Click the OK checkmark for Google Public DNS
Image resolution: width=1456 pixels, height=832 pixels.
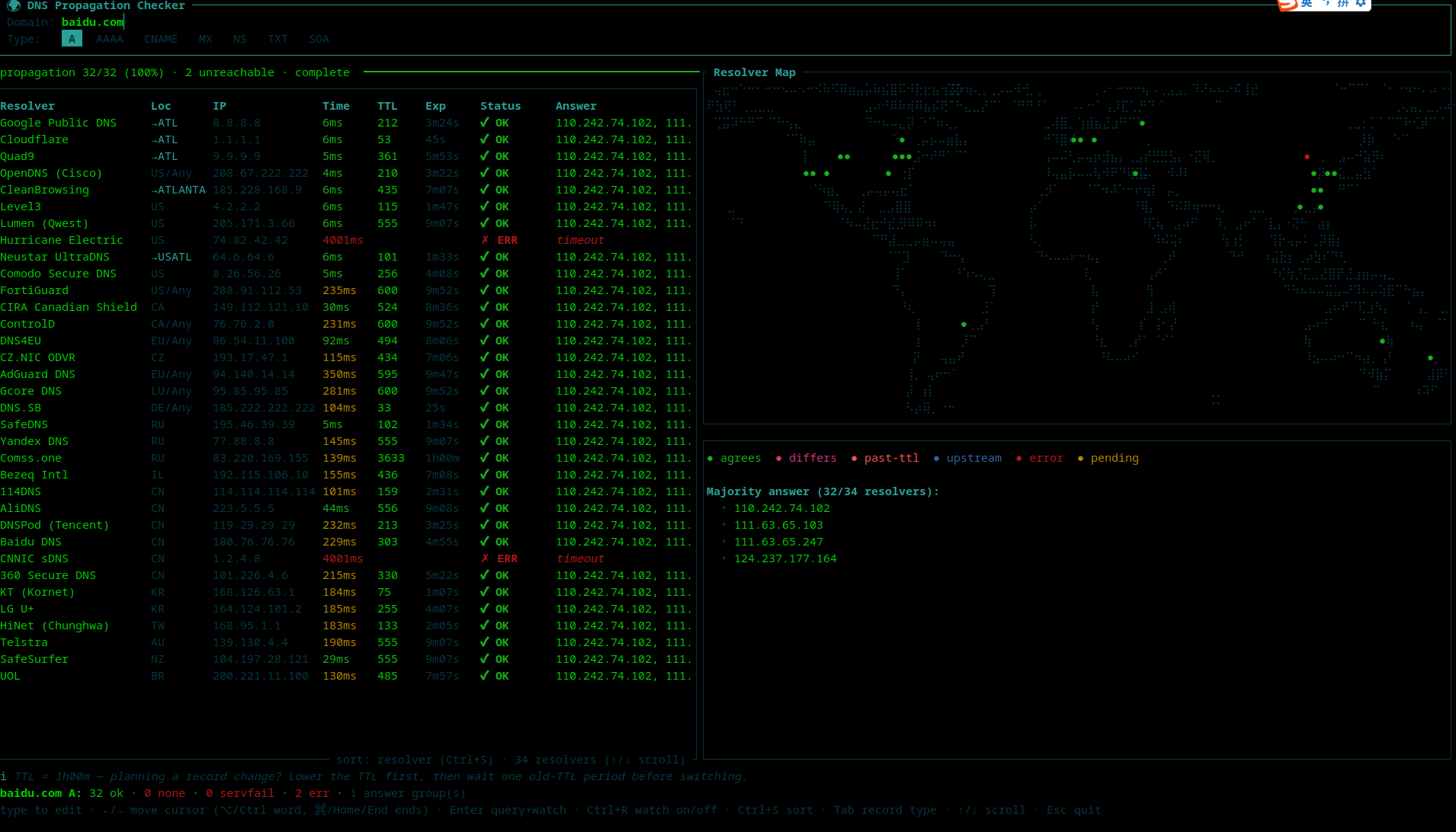pyautogui.click(x=485, y=123)
